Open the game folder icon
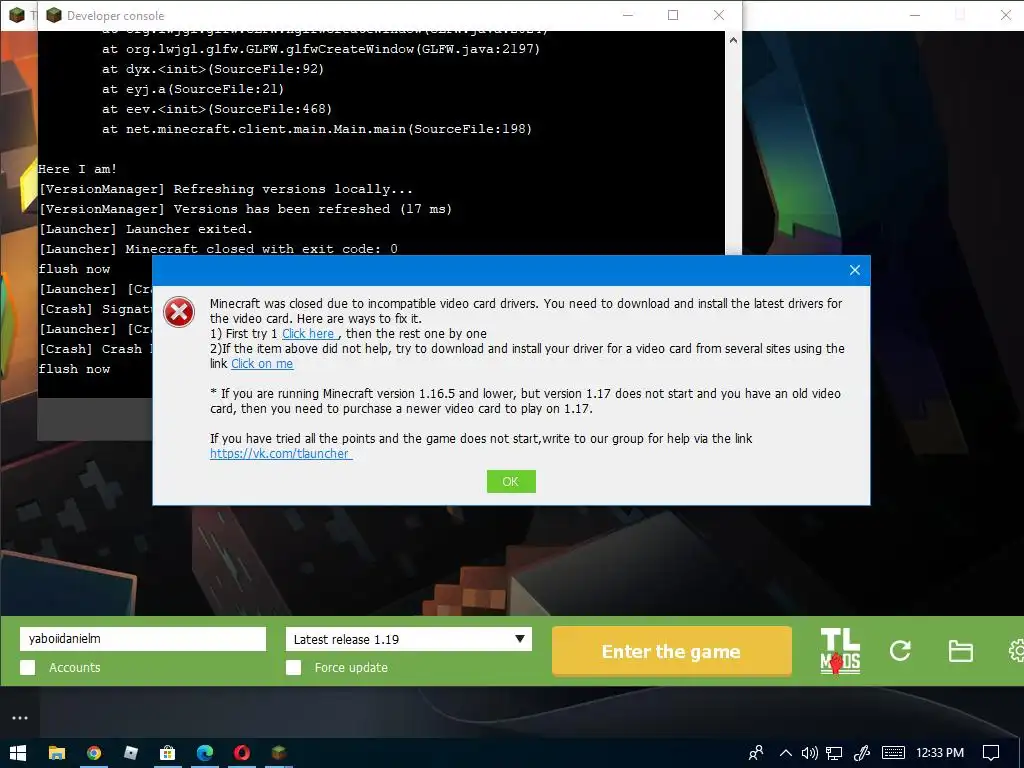Viewport: 1024px width, 768px height. [960, 651]
